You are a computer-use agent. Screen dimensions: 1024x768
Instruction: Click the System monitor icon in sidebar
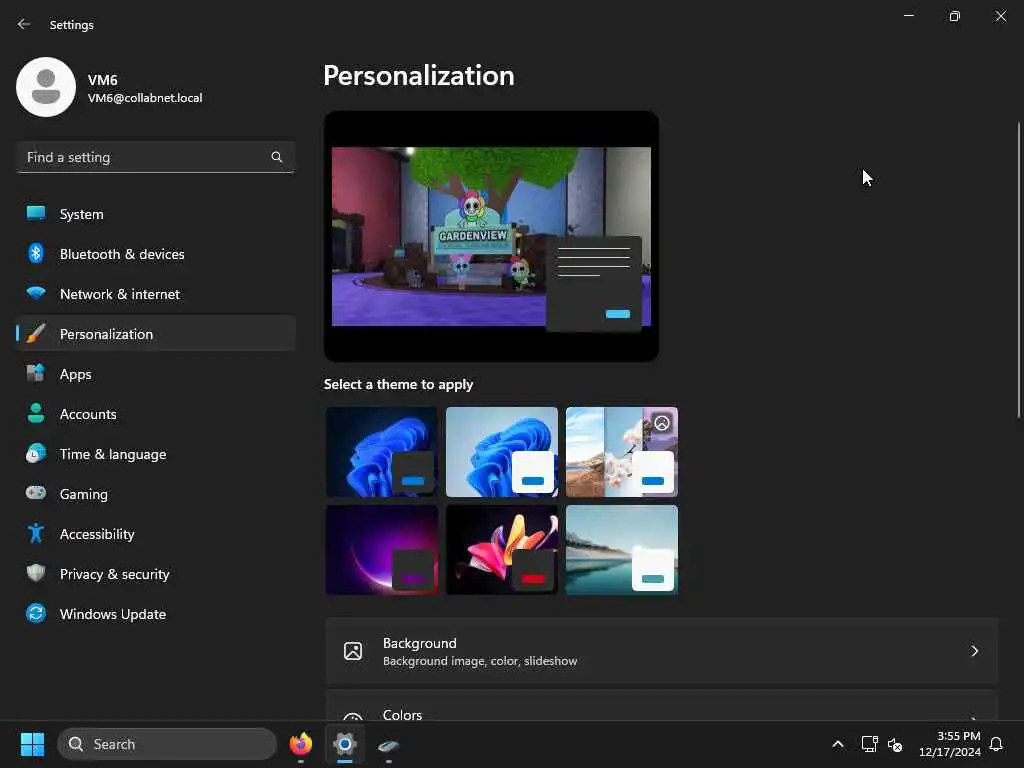36,214
